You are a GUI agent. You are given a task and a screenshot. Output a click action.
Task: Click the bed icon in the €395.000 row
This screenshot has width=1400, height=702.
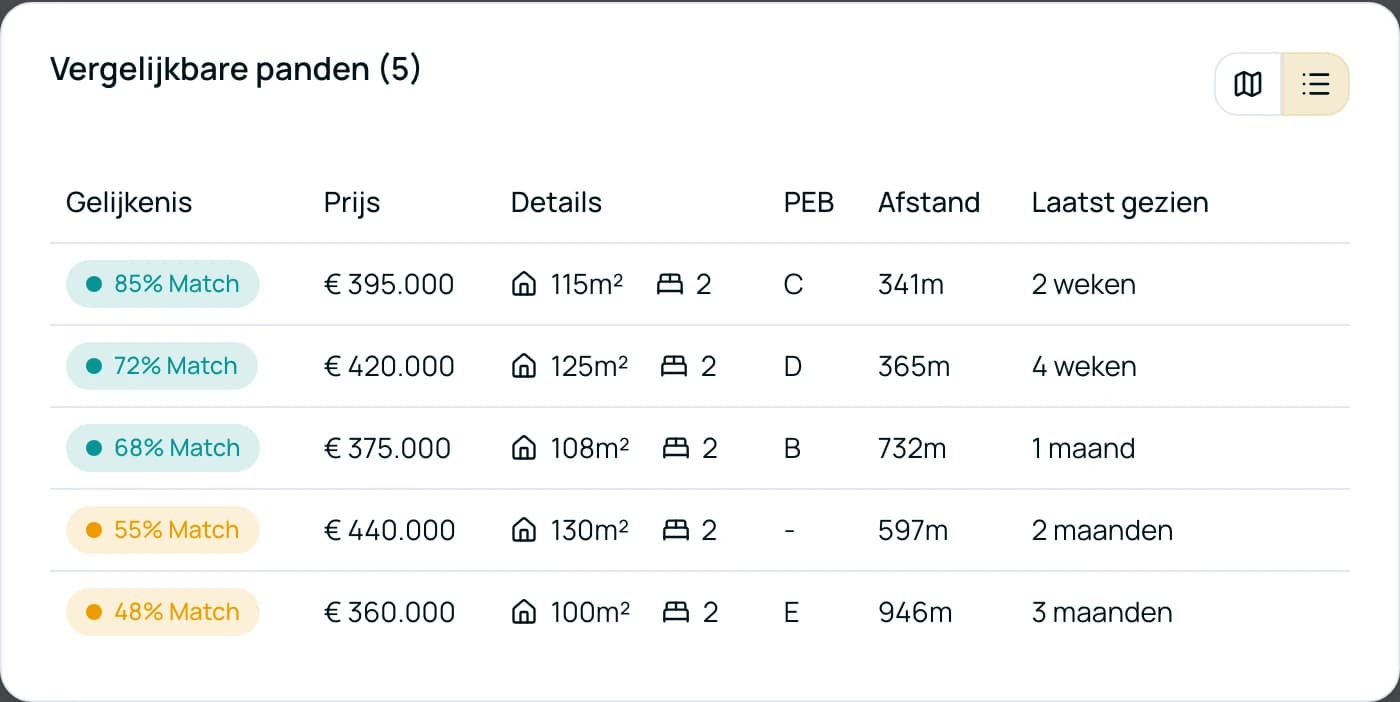click(669, 285)
